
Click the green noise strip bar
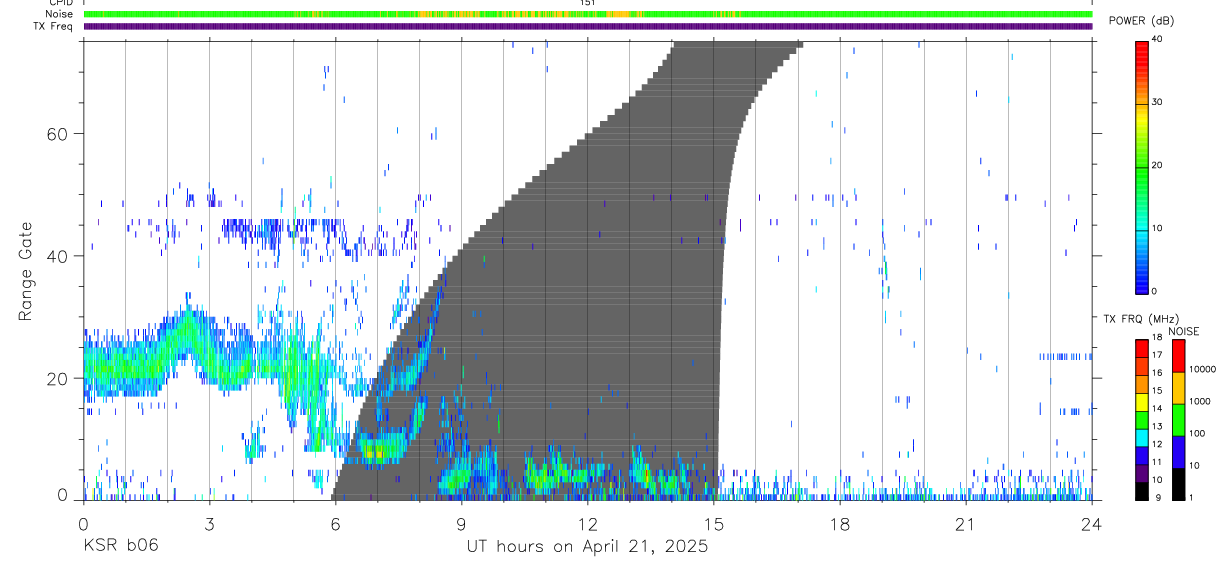tap(587, 14)
